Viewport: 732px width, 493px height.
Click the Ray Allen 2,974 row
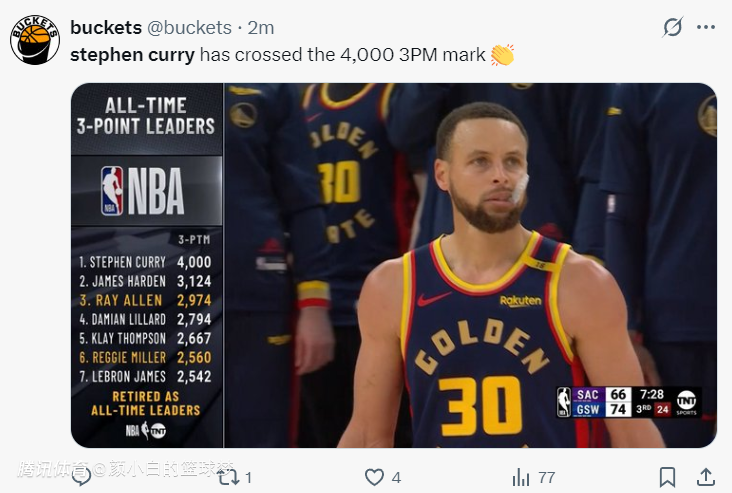tap(146, 299)
